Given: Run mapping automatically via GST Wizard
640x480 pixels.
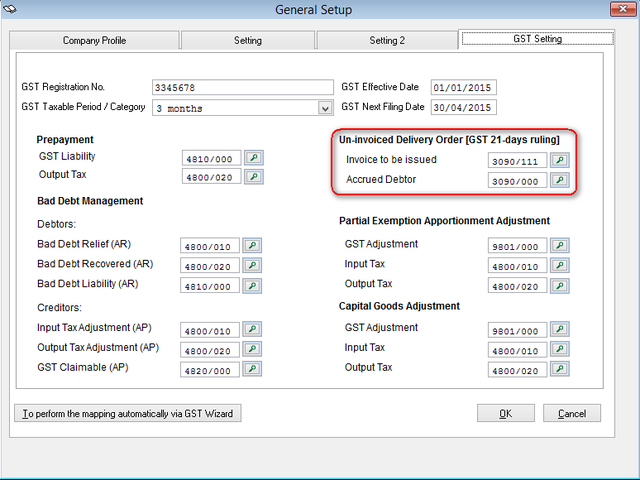Looking at the screenshot, I should point(128,413).
